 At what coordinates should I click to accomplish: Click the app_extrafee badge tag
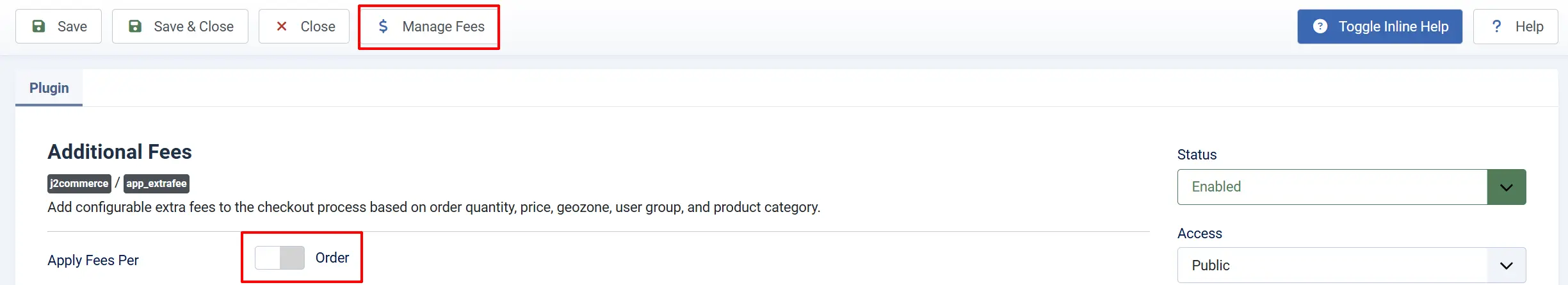pyautogui.click(x=156, y=184)
